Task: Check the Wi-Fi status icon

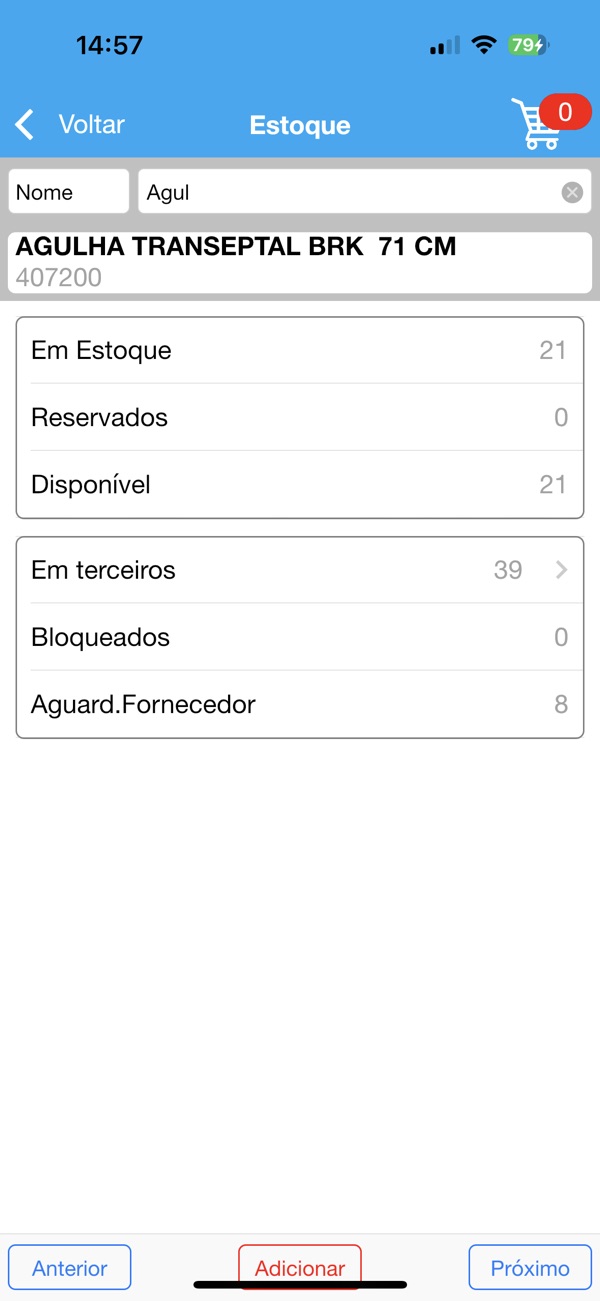Action: (484, 45)
